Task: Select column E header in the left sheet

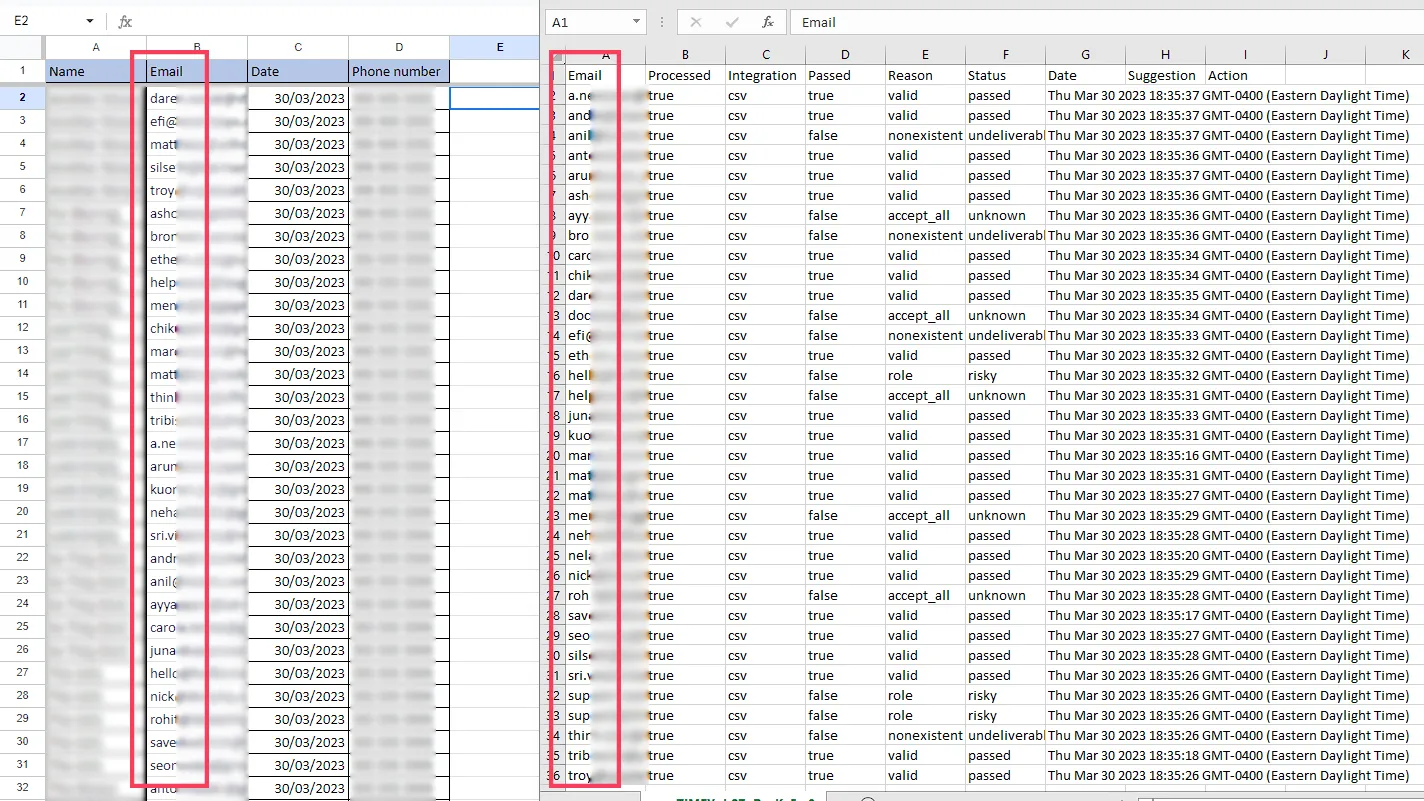Action: click(x=494, y=47)
